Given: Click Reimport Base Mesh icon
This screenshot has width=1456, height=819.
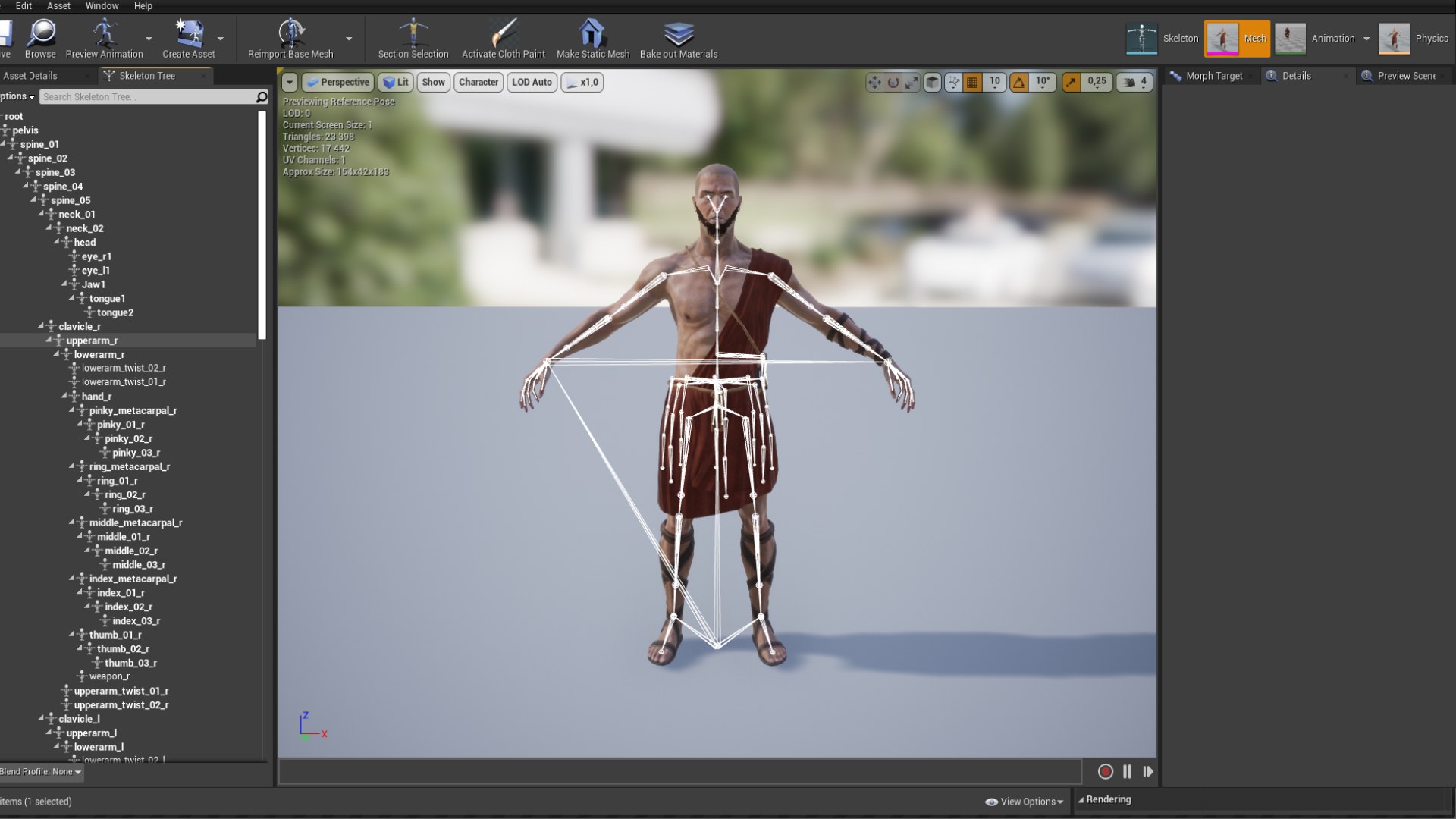Looking at the screenshot, I should click(x=290, y=39).
